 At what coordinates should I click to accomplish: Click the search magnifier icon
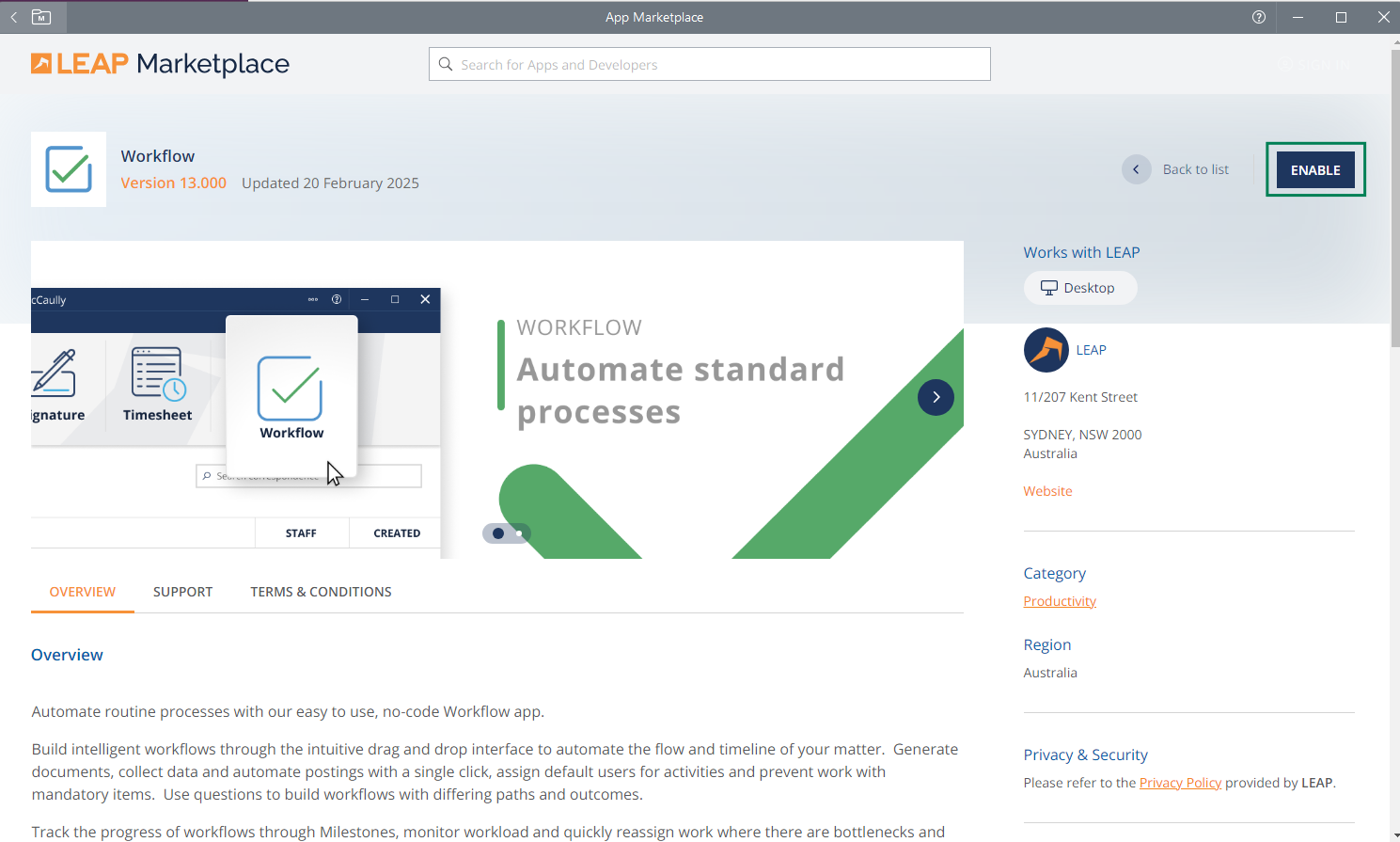[x=446, y=64]
